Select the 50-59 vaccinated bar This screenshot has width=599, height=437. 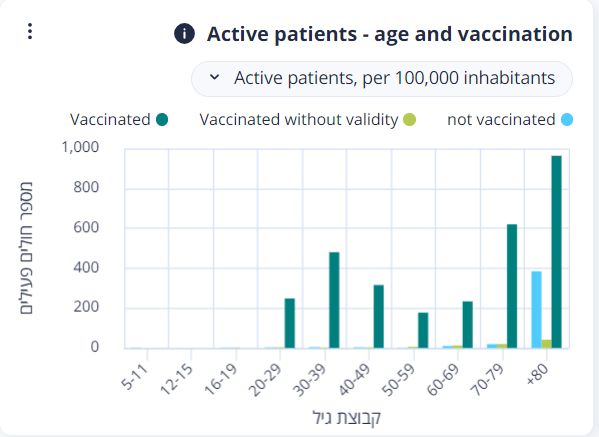coord(423,330)
